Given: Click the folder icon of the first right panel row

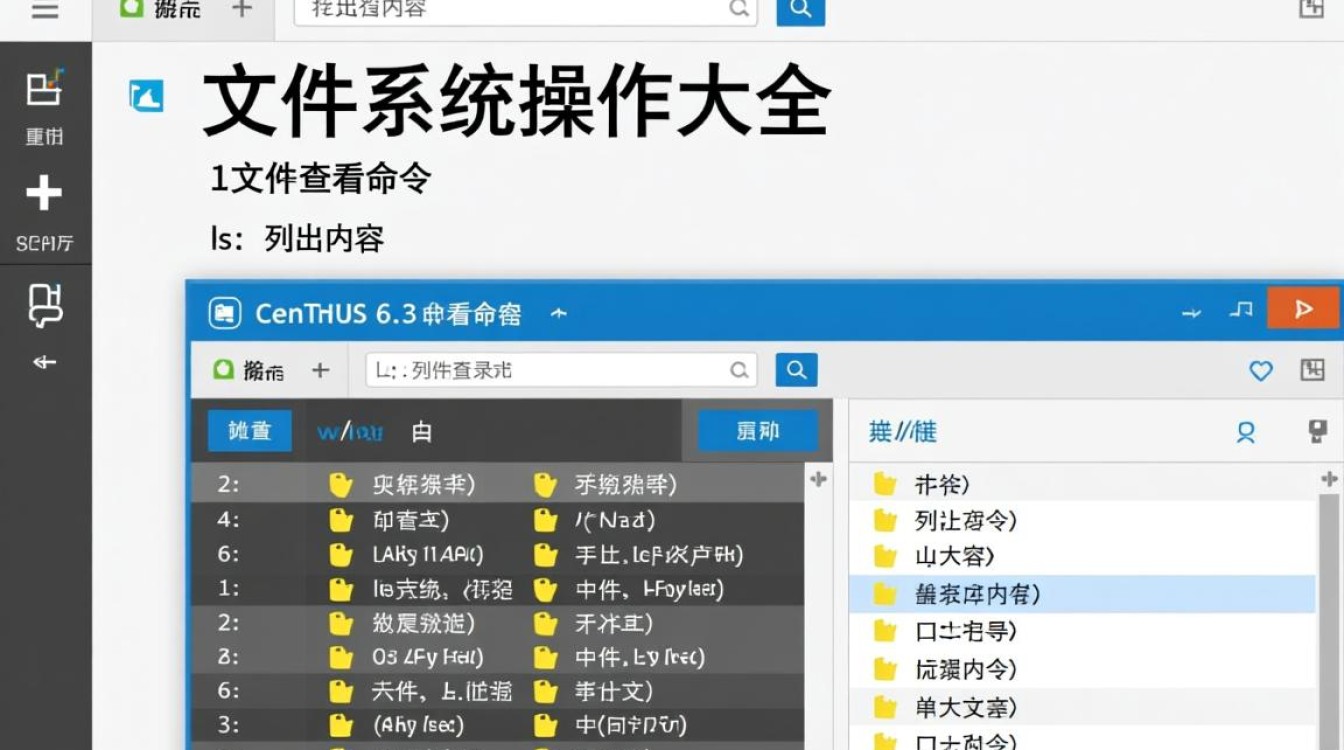Looking at the screenshot, I should 885,485.
